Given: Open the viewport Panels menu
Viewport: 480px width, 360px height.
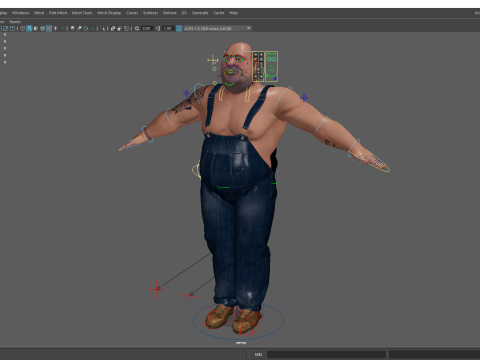Looking at the screenshot, I should (x=15, y=22).
